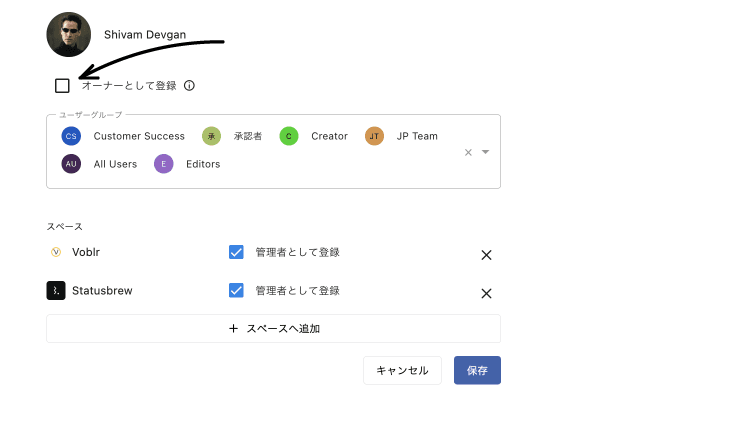Click the AU All Users badge icon

(x=71, y=164)
